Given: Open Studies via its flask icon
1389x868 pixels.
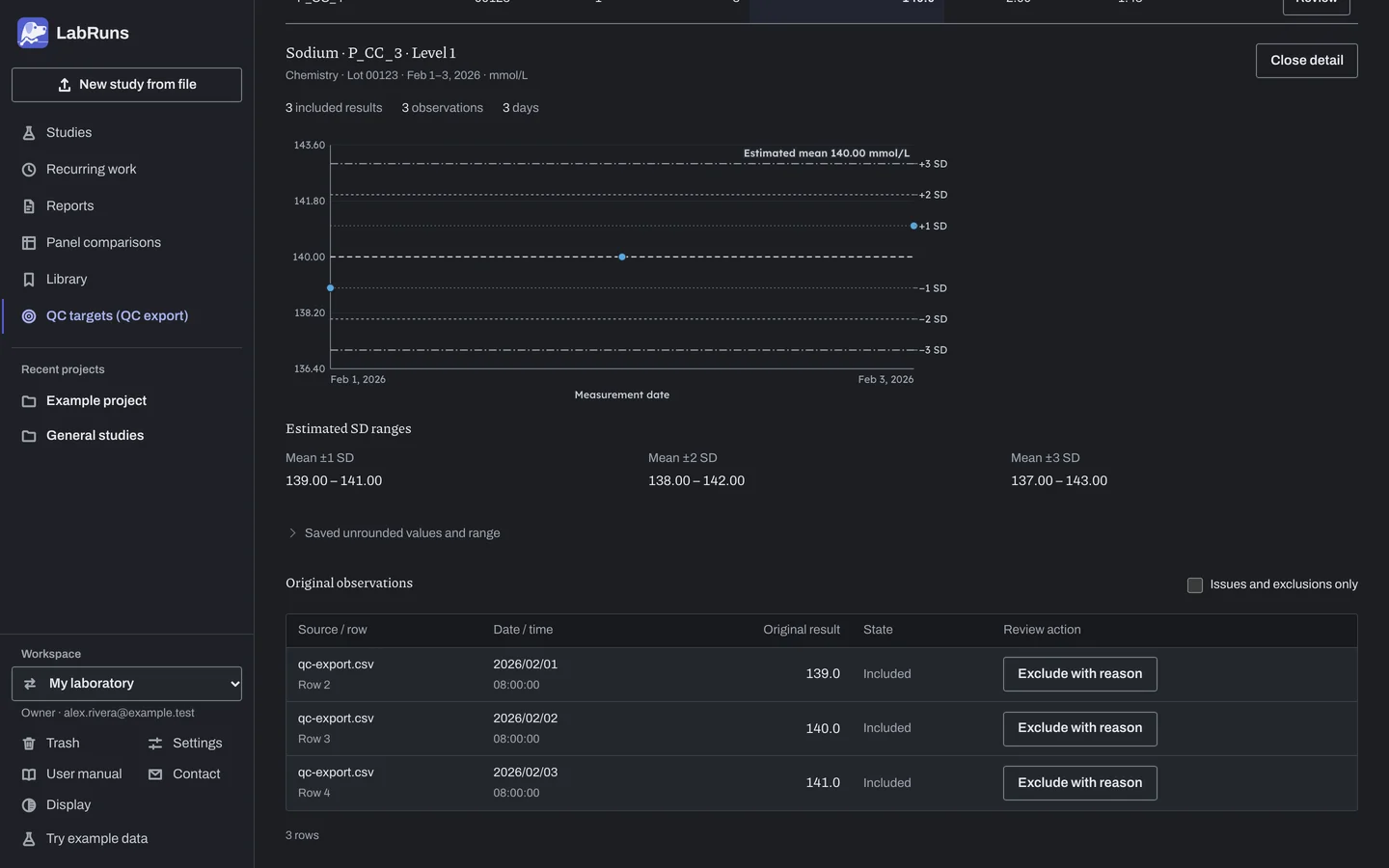Looking at the screenshot, I should [29, 133].
